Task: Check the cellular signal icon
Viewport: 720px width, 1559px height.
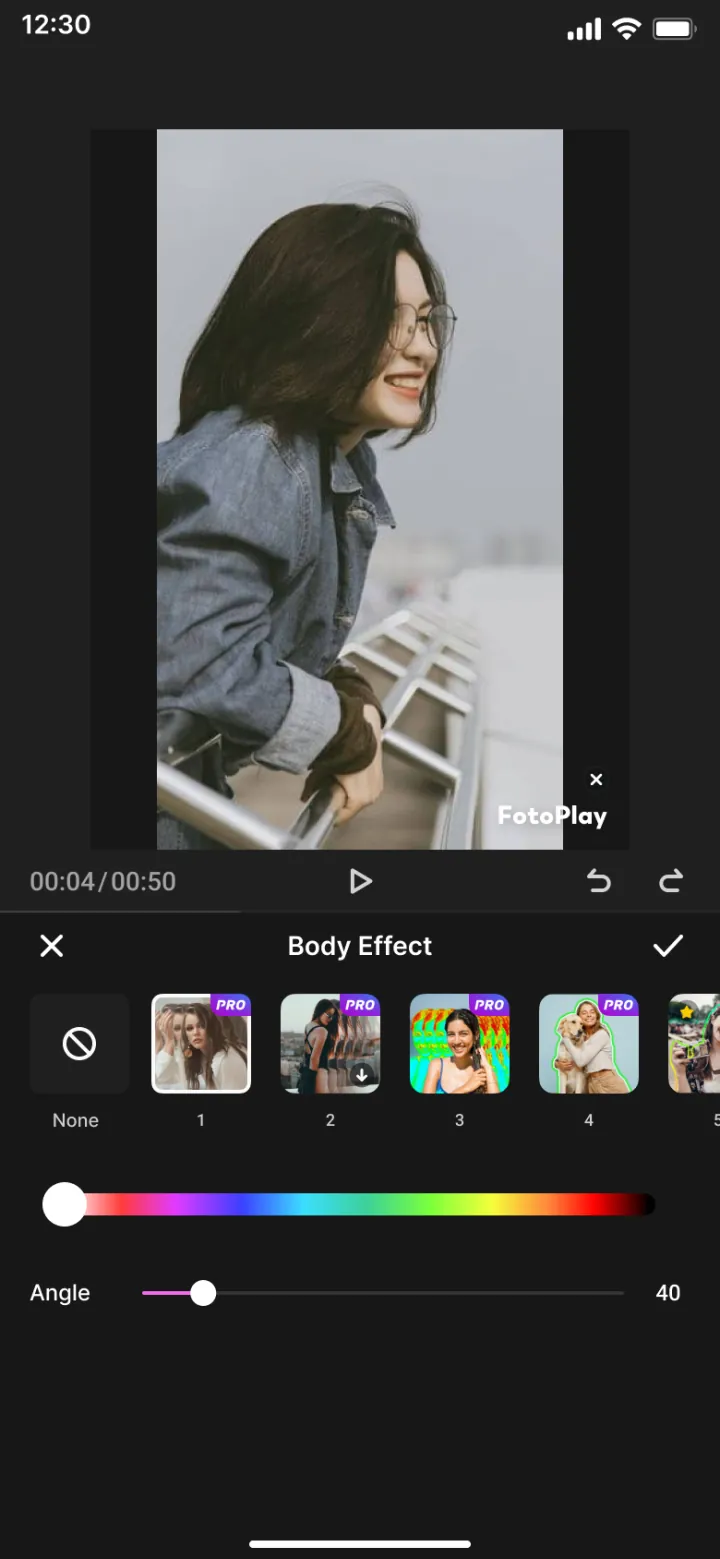Action: 584,30
